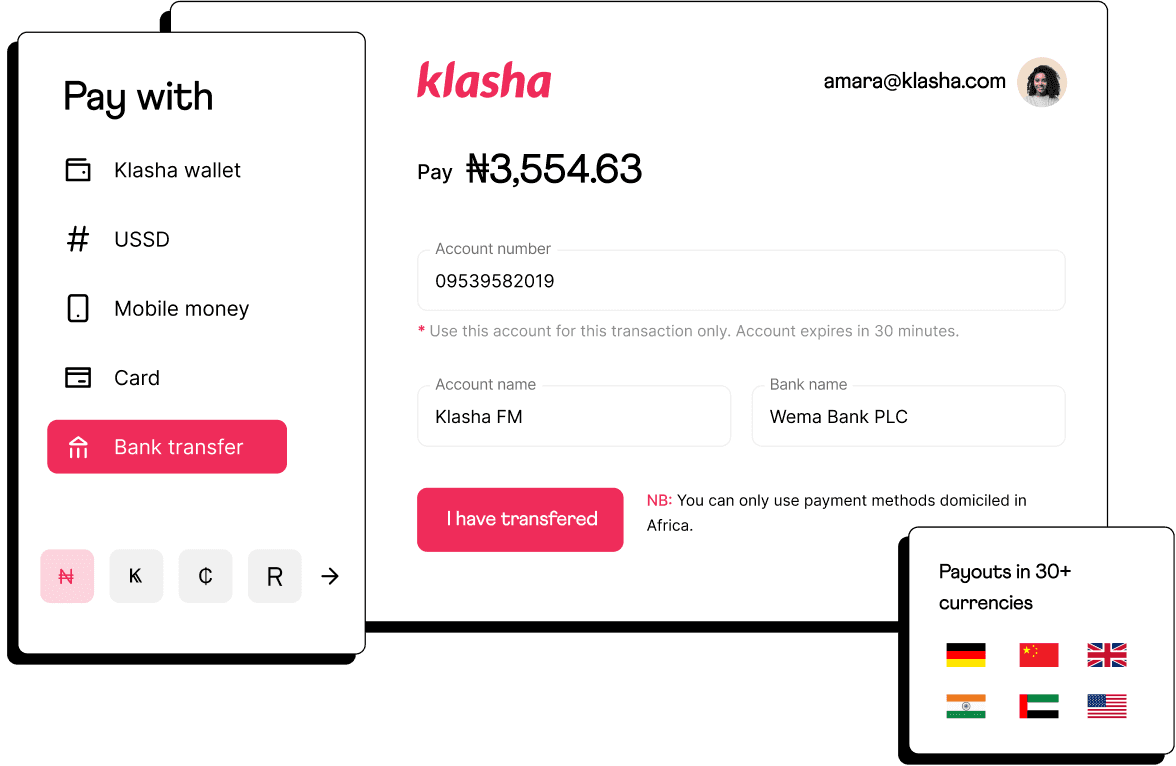
Task: Select the Rand currency button
Action: click(275, 576)
